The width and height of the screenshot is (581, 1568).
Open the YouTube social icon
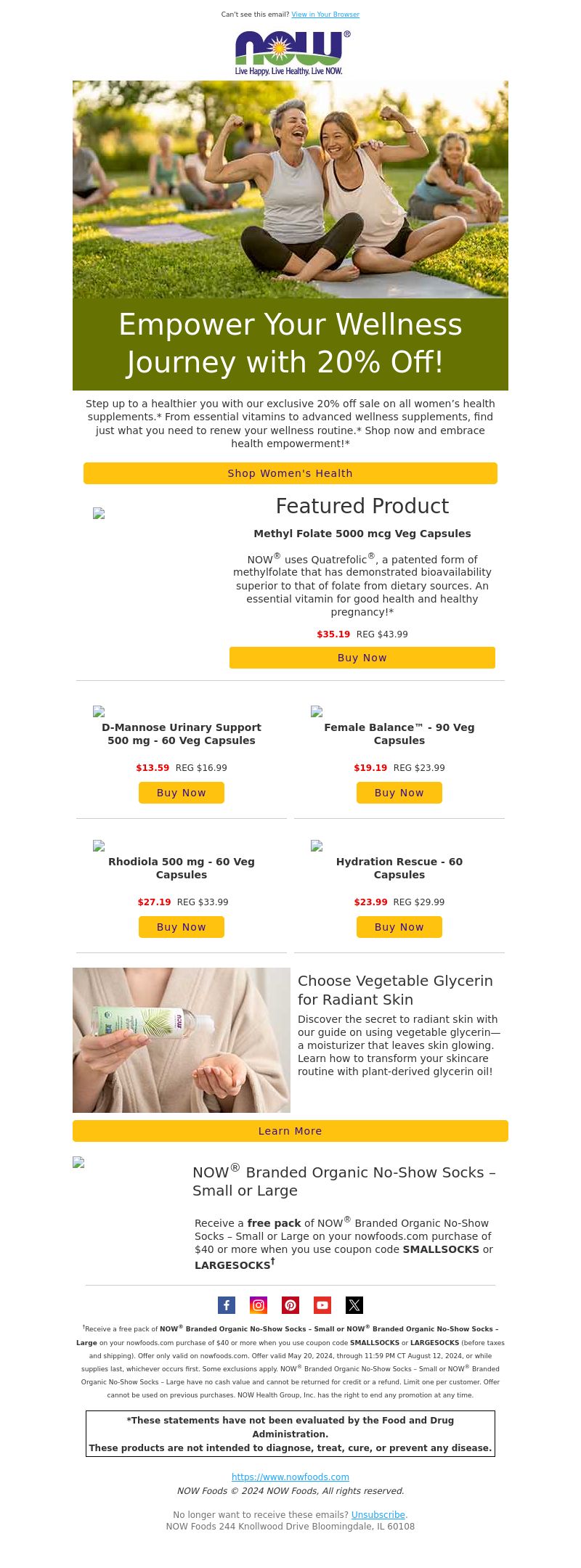(322, 1305)
